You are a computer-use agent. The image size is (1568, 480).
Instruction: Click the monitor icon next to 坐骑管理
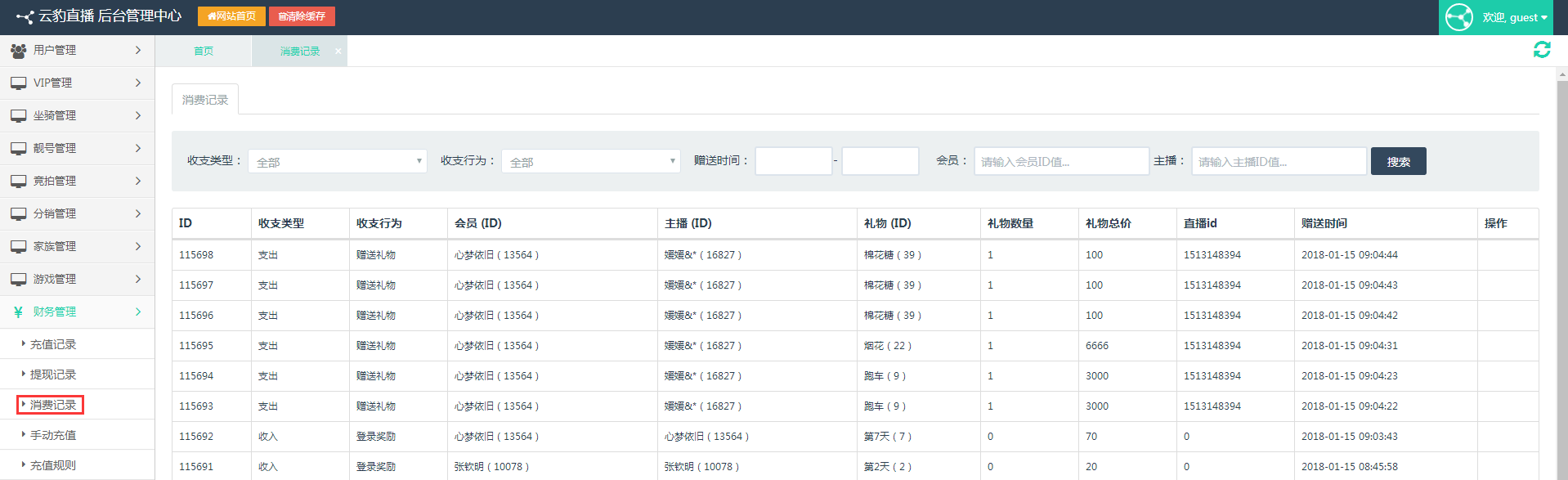pos(18,116)
